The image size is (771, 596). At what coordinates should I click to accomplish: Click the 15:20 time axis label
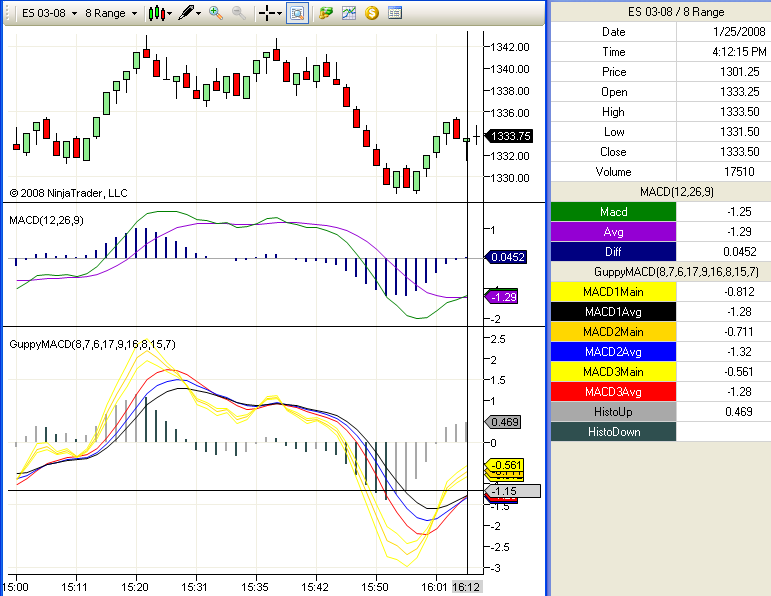point(135,587)
